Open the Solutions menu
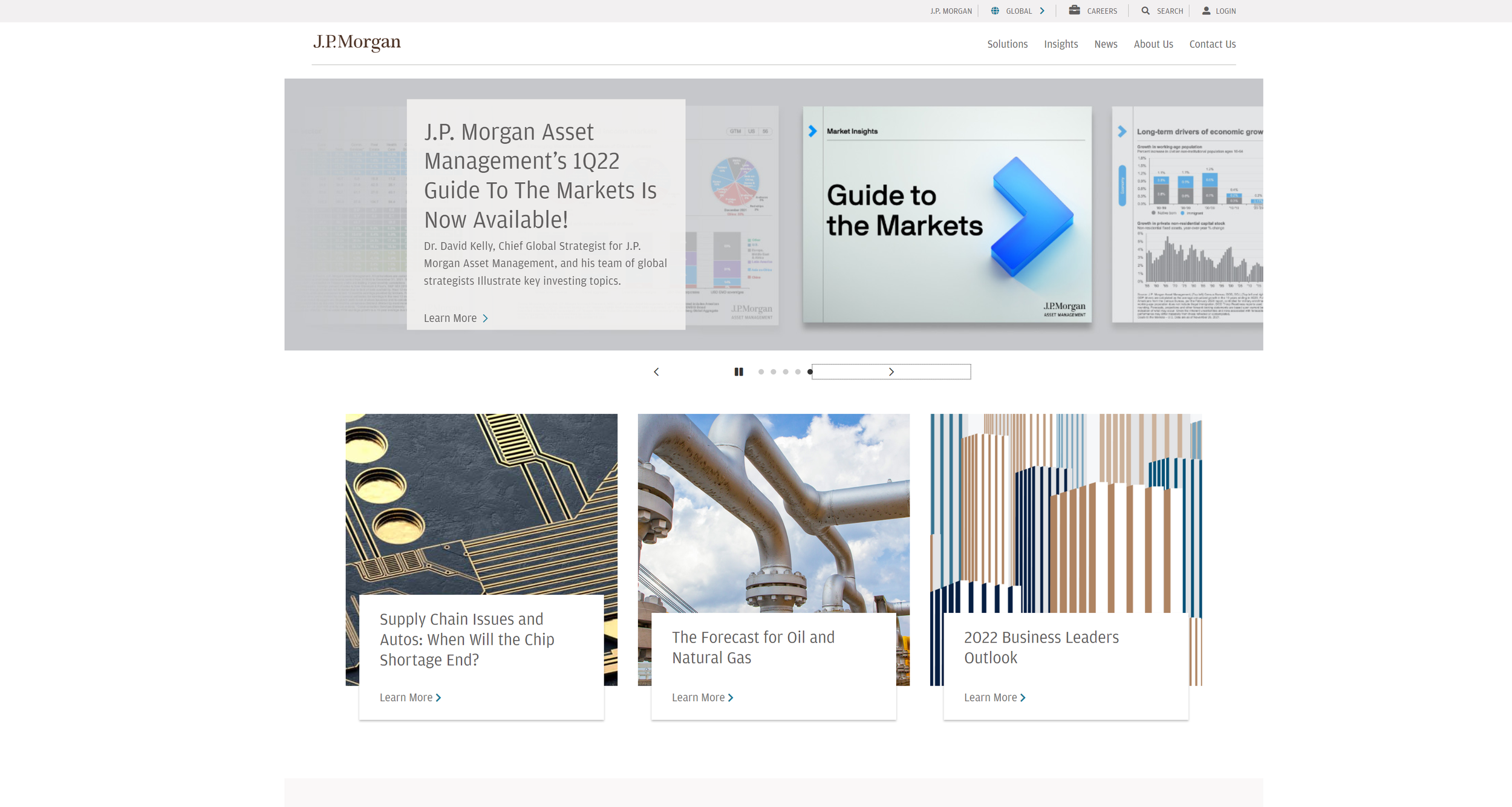This screenshot has width=1512, height=807. point(1007,44)
